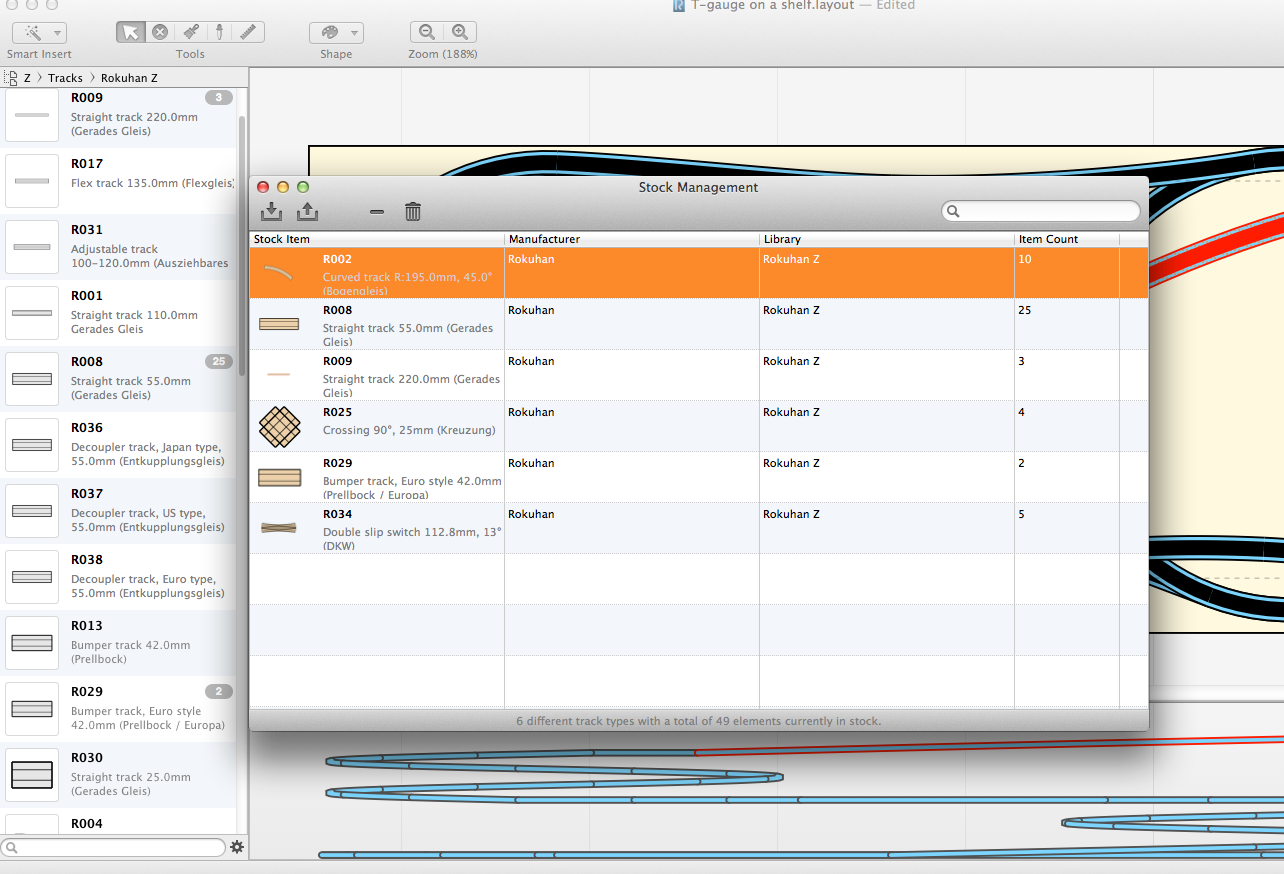
Task: Select the ruler measure tool
Action: [x=248, y=32]
